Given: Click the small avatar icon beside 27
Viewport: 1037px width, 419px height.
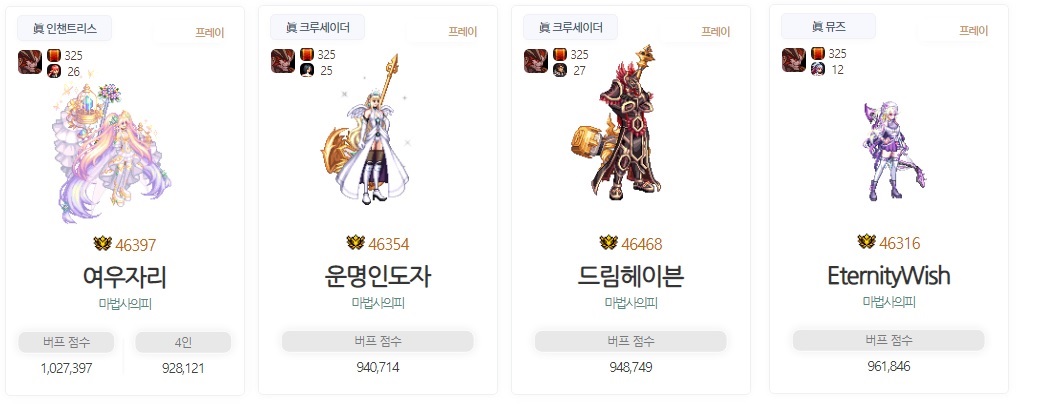Looking at the screenshot, I should coord(560,70).
